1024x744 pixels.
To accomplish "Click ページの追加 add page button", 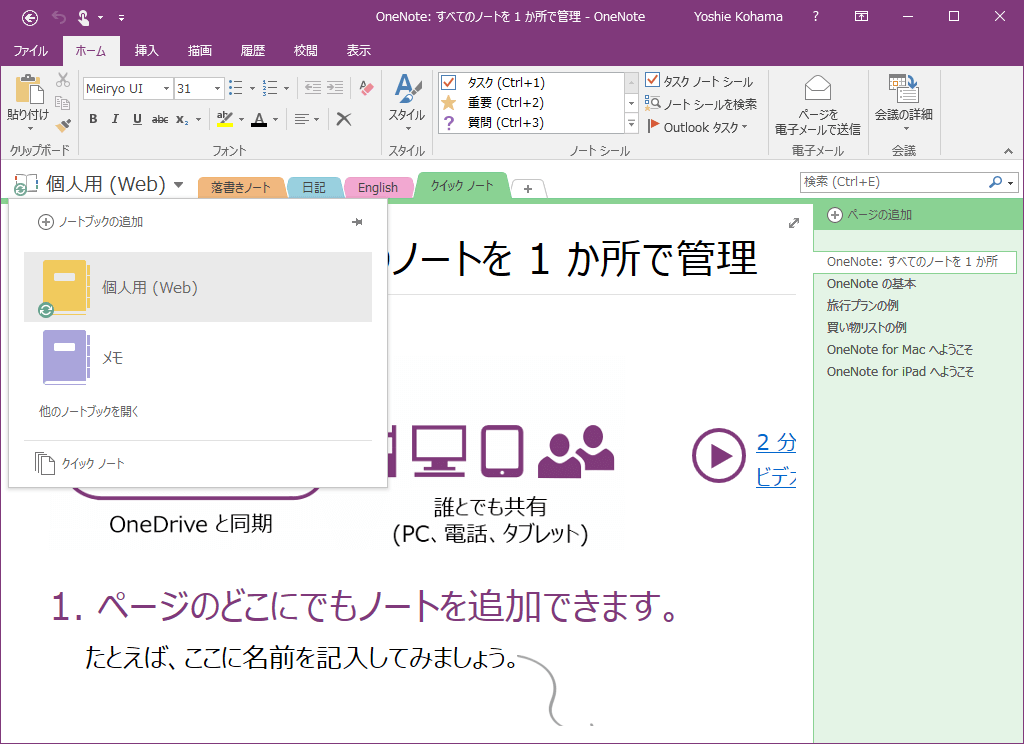I will click(x=869, y=215).
